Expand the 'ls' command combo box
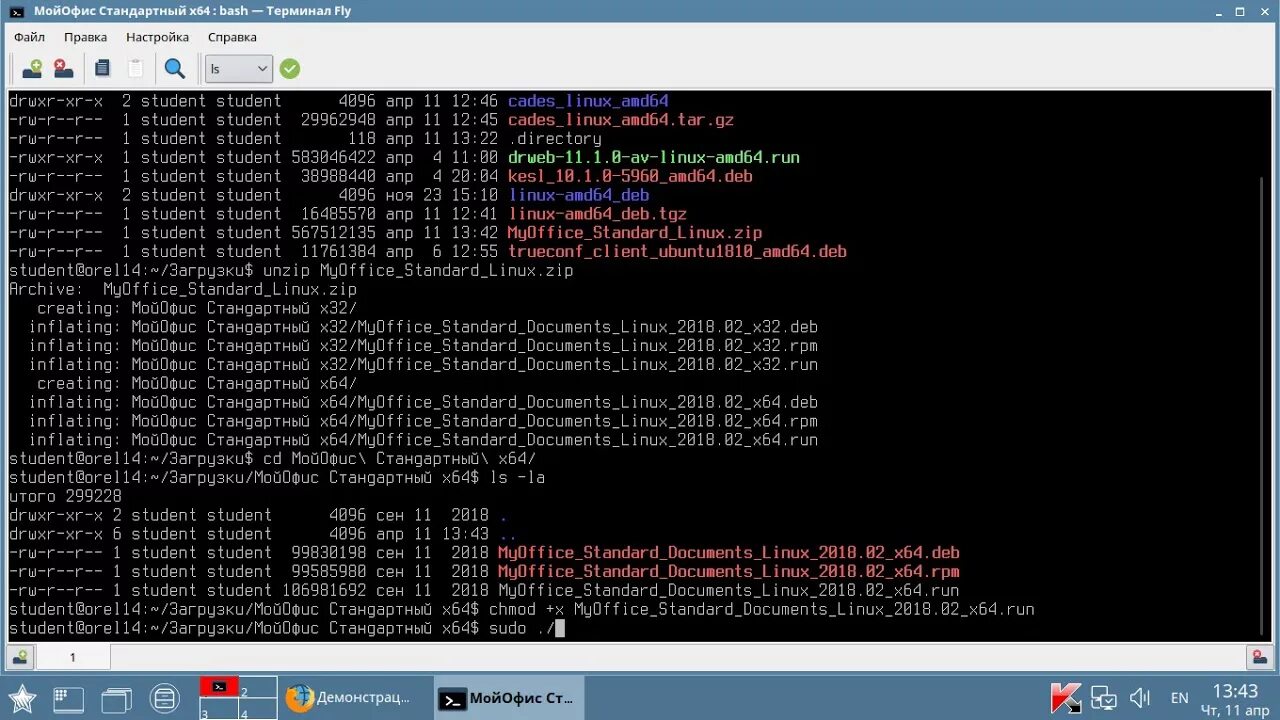 (239, 68)
